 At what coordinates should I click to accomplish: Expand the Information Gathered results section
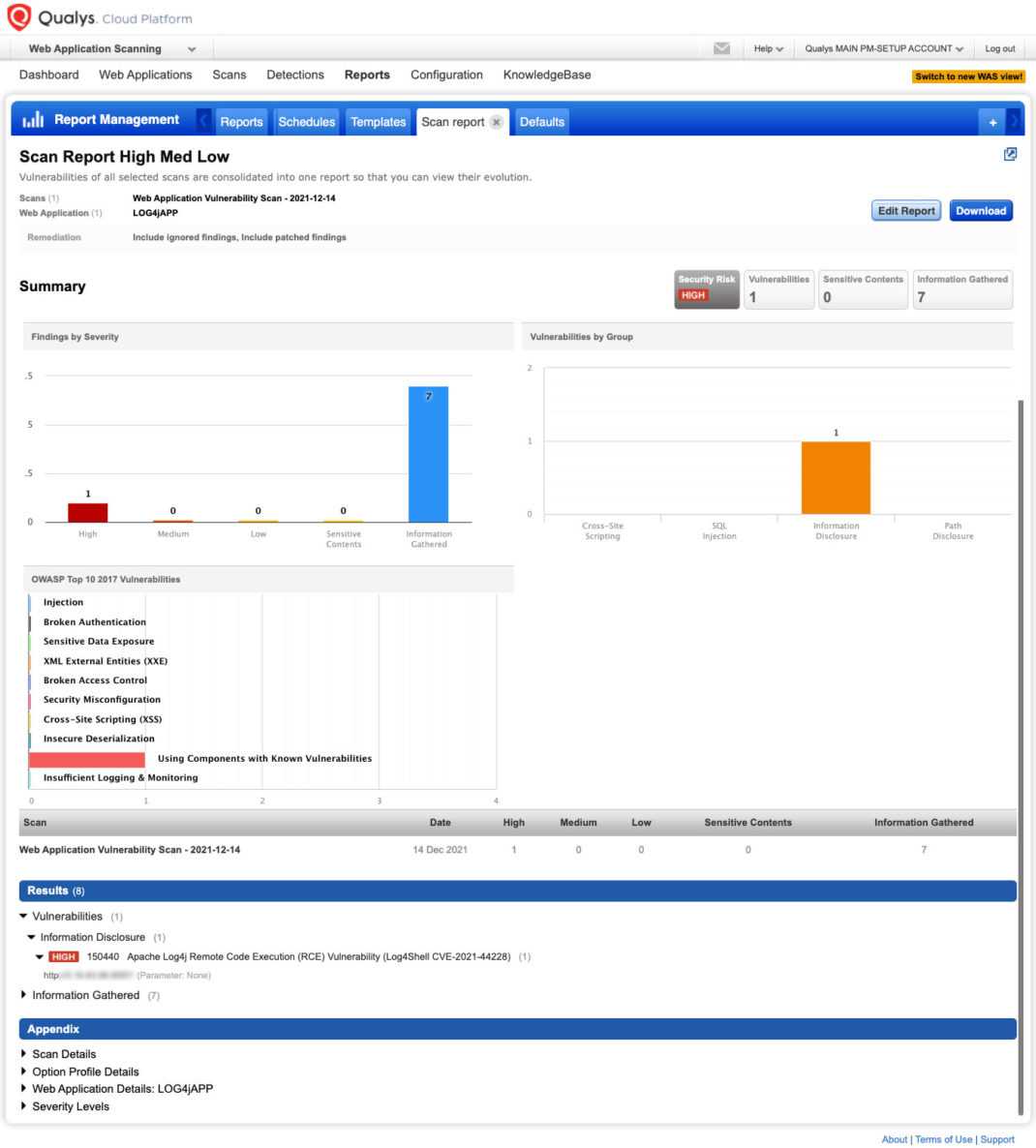click(24, 995)
